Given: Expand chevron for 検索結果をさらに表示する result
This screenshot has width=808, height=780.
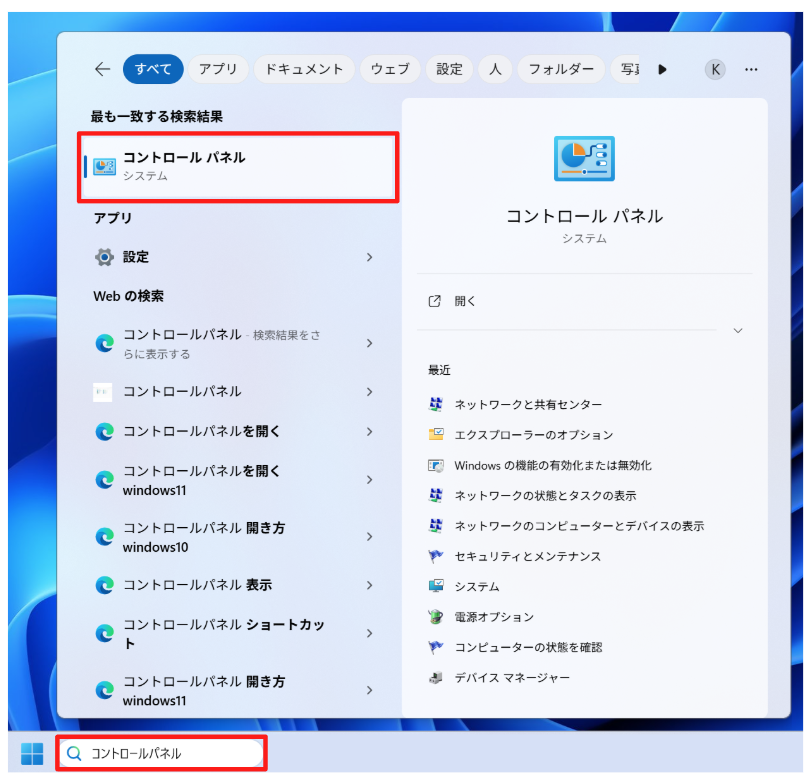Looking at the screenshot, I should pos(369,343).
